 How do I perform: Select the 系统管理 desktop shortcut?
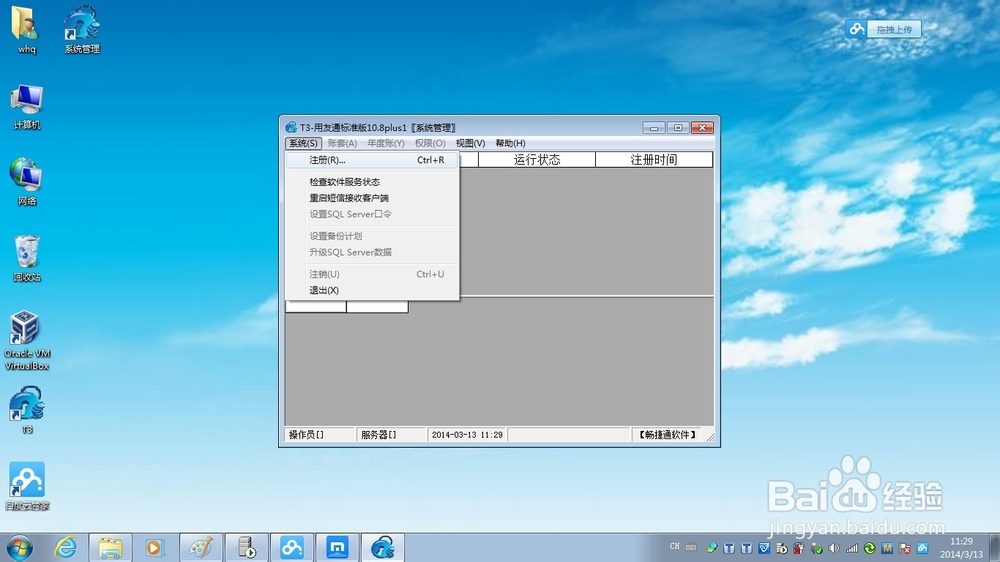82,29
